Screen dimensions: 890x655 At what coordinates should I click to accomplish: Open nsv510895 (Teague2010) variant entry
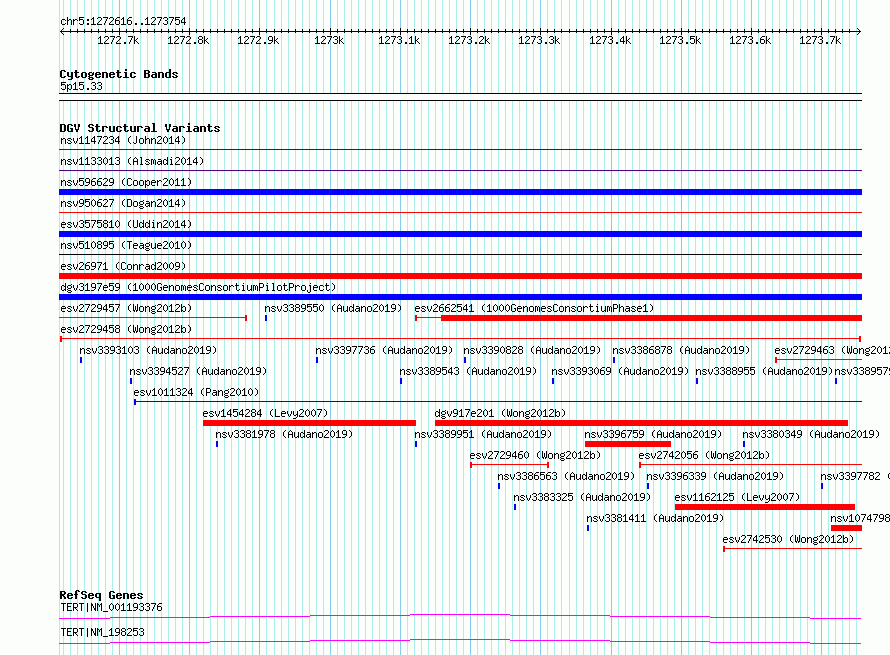[x=126, y=245]
